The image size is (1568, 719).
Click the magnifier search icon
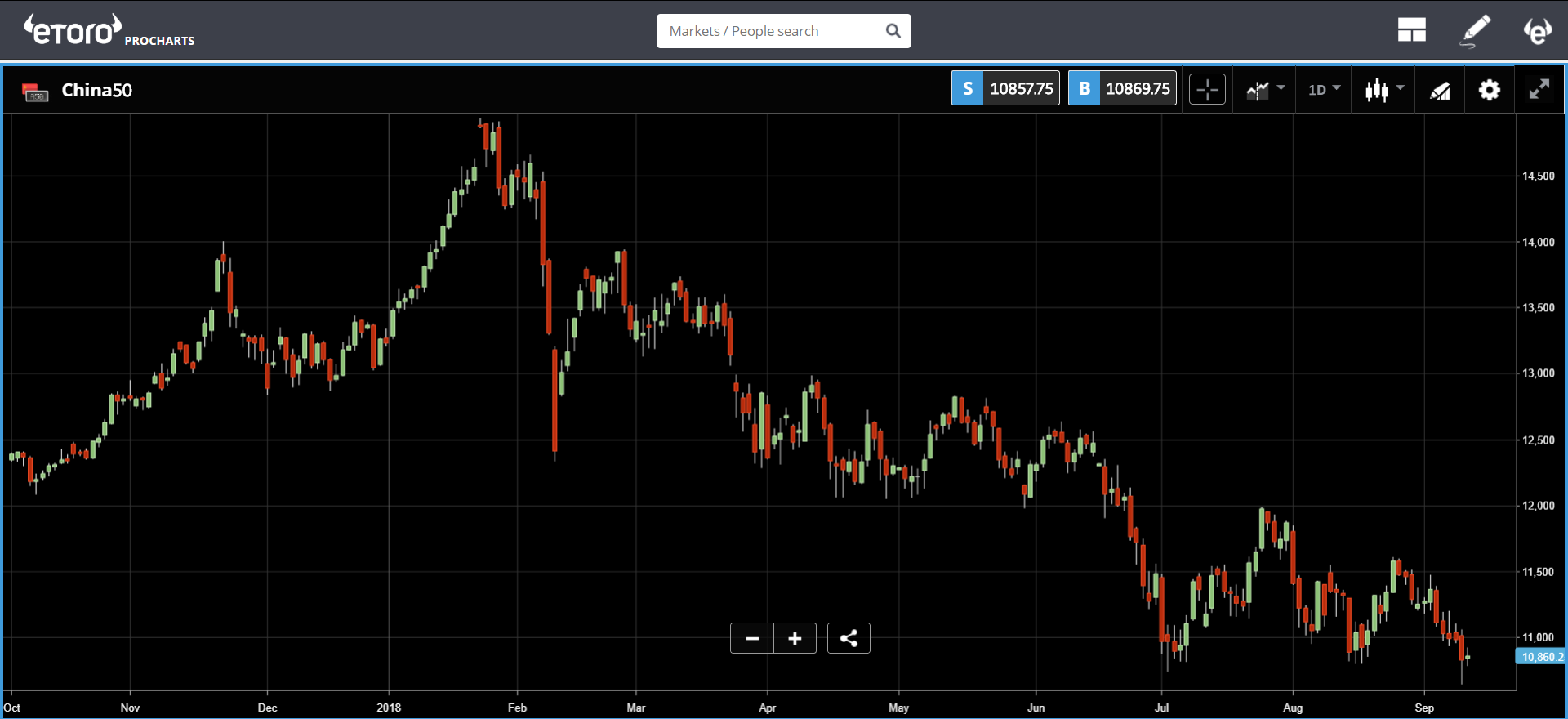(x=893, y=31)
